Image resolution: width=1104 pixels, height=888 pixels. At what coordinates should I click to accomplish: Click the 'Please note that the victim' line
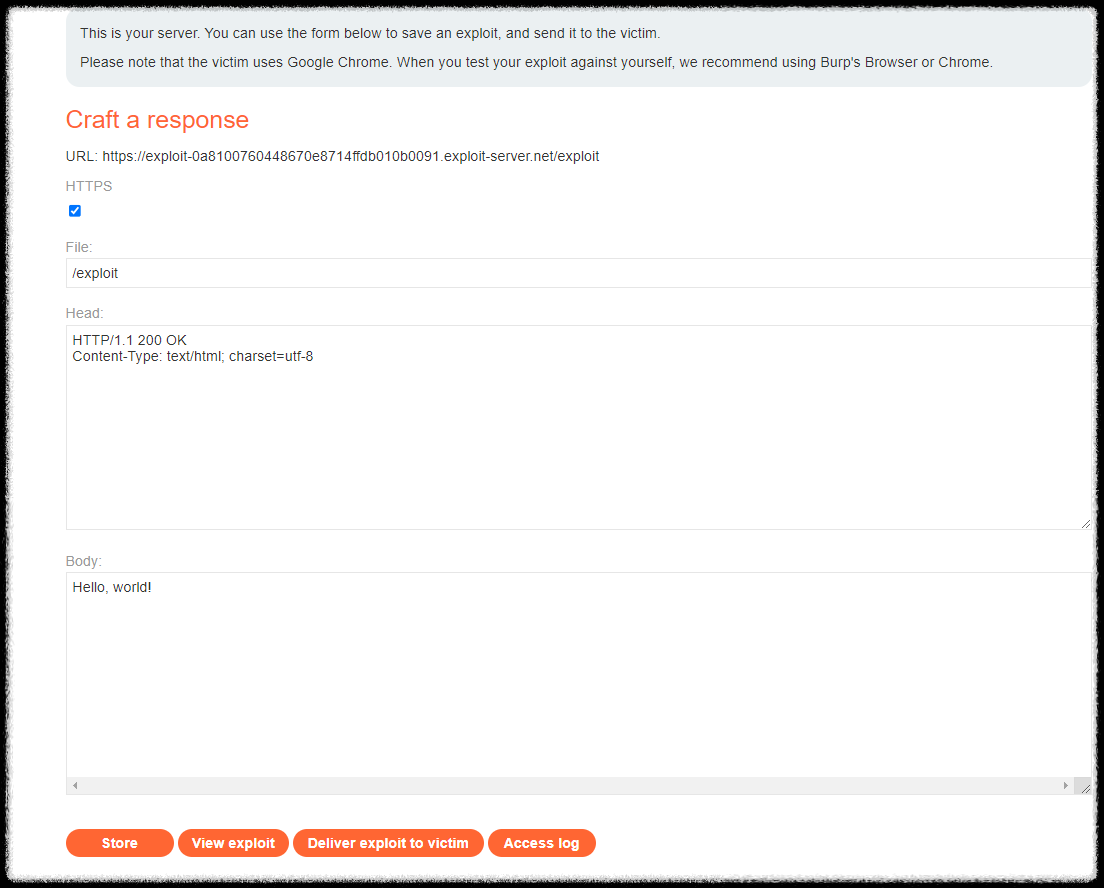coord(537,62)
